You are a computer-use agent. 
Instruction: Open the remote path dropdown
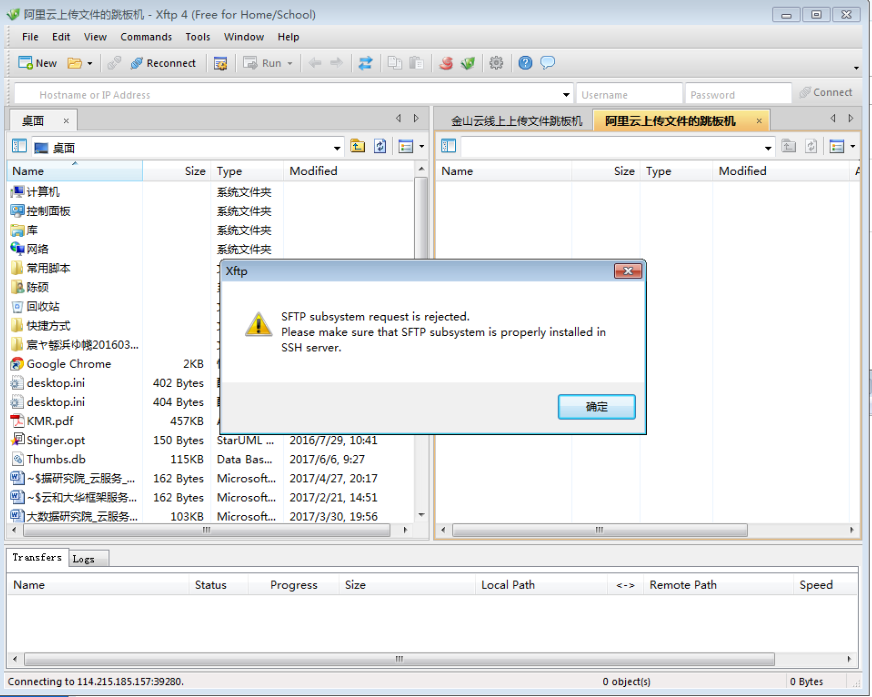[768, 148]
